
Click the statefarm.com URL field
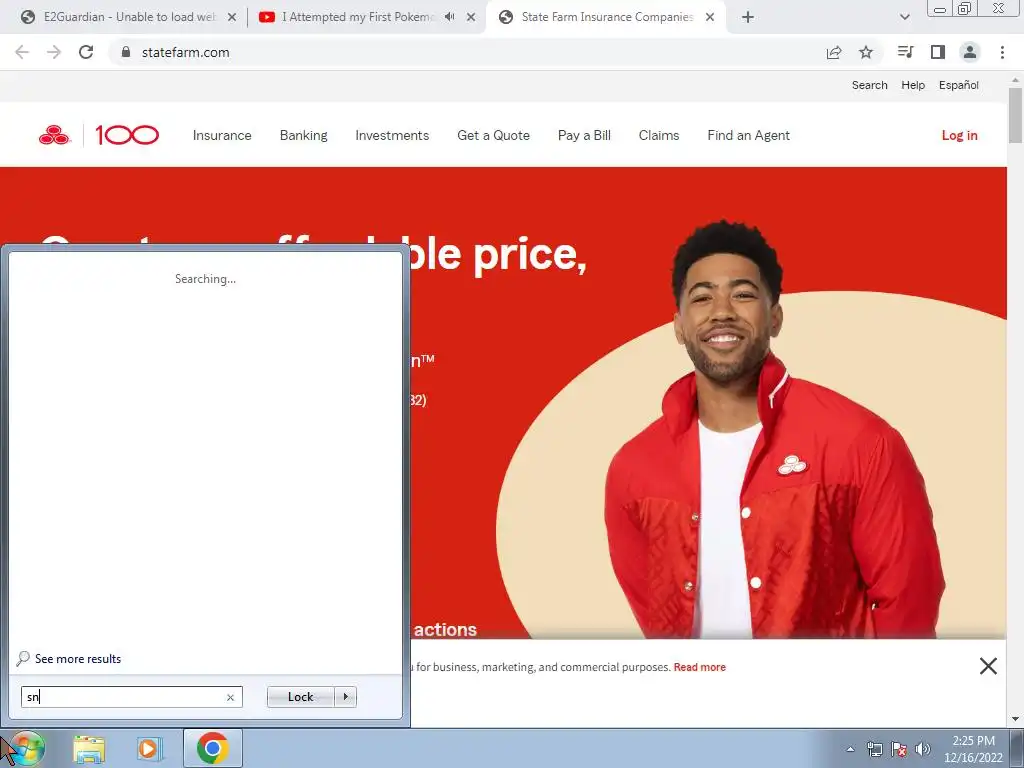pos(185,52)
